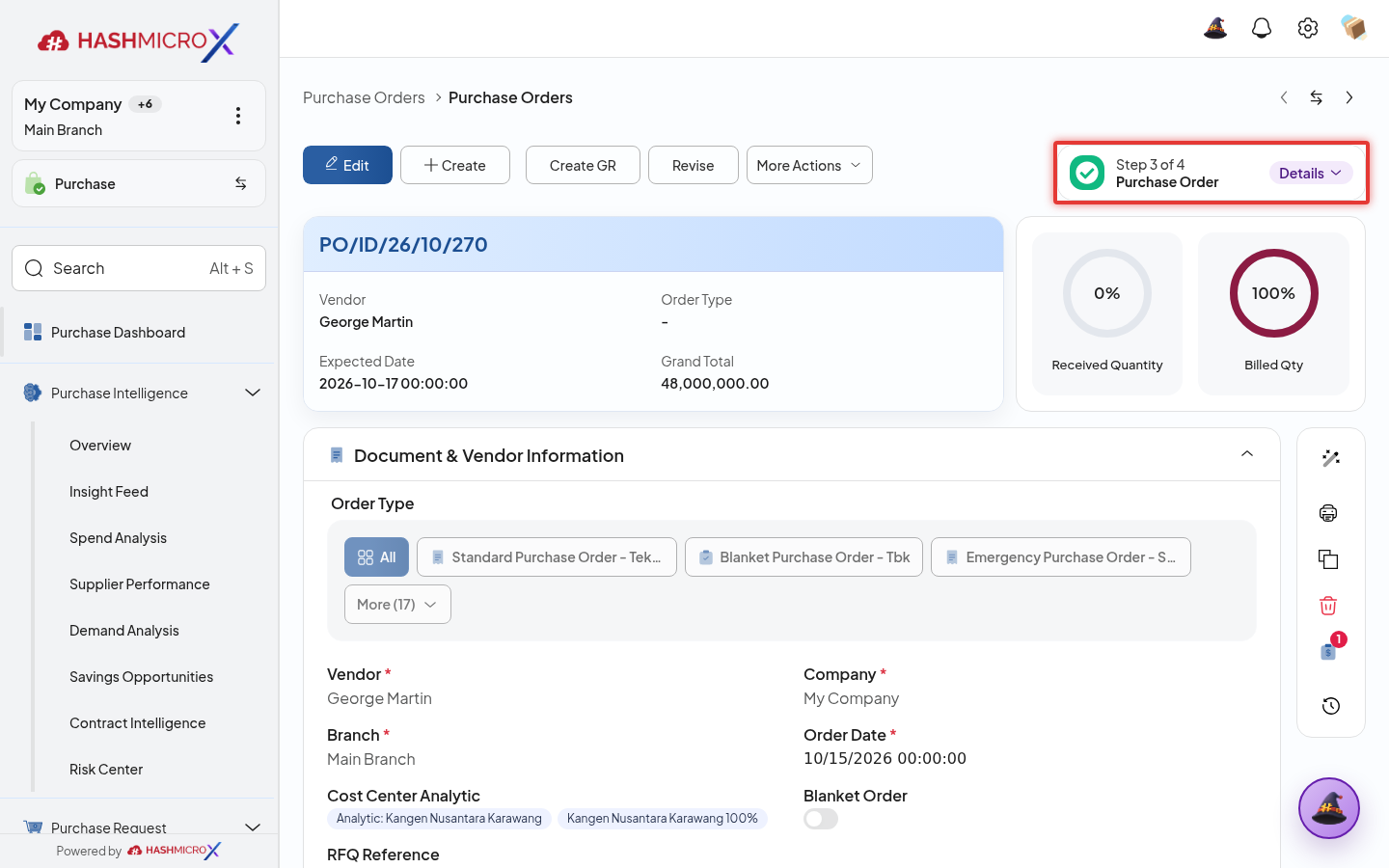Click the Create GR button
Image resolution: width=1389 pixels, height=868 pixels.
(583, 165)
